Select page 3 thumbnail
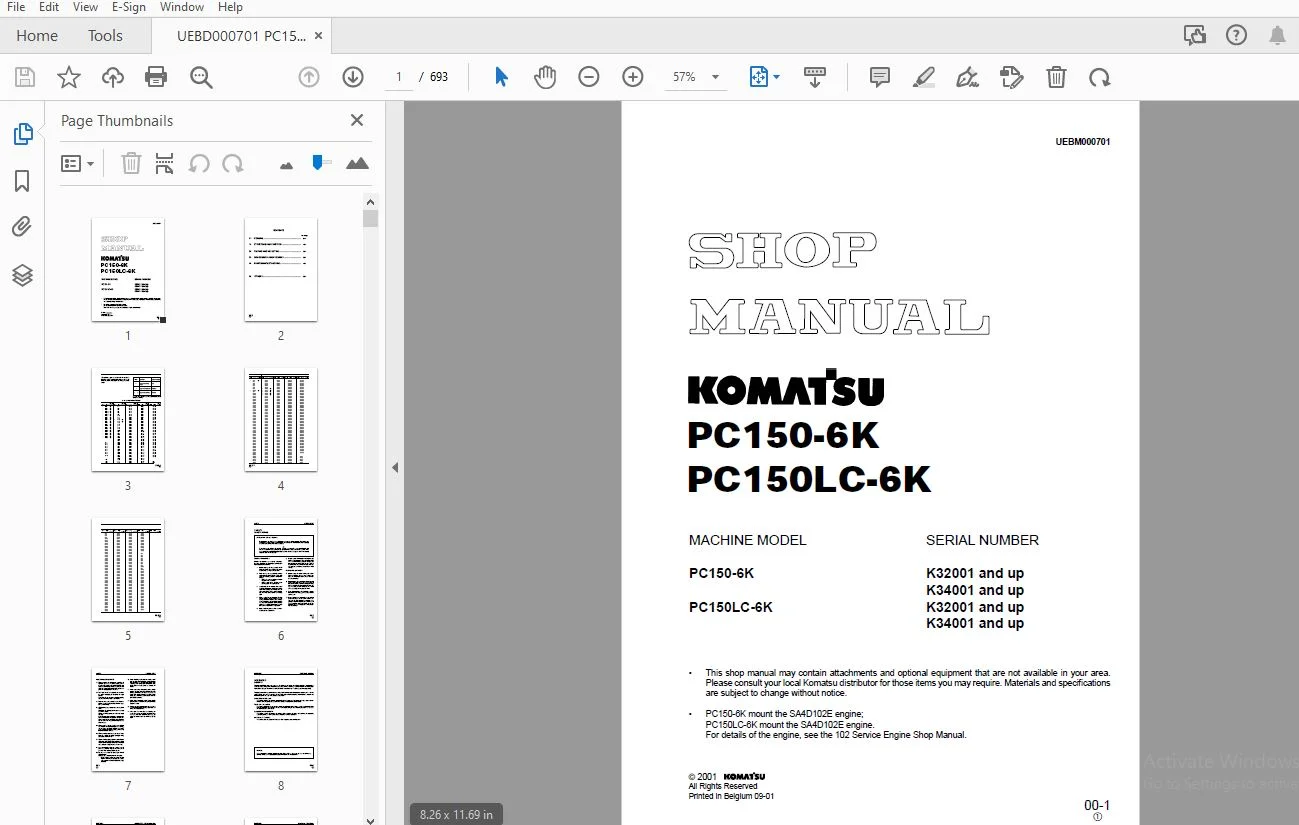Image resolution: width=1299 pixels, height=825 pixels. pyautogui.click(x=128, y=420)
